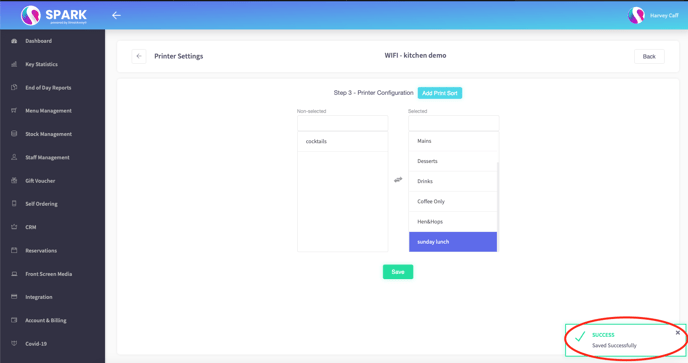The image size is (688, 363).
Task: Click the swap arrows between lists
Action: (398, 180)
